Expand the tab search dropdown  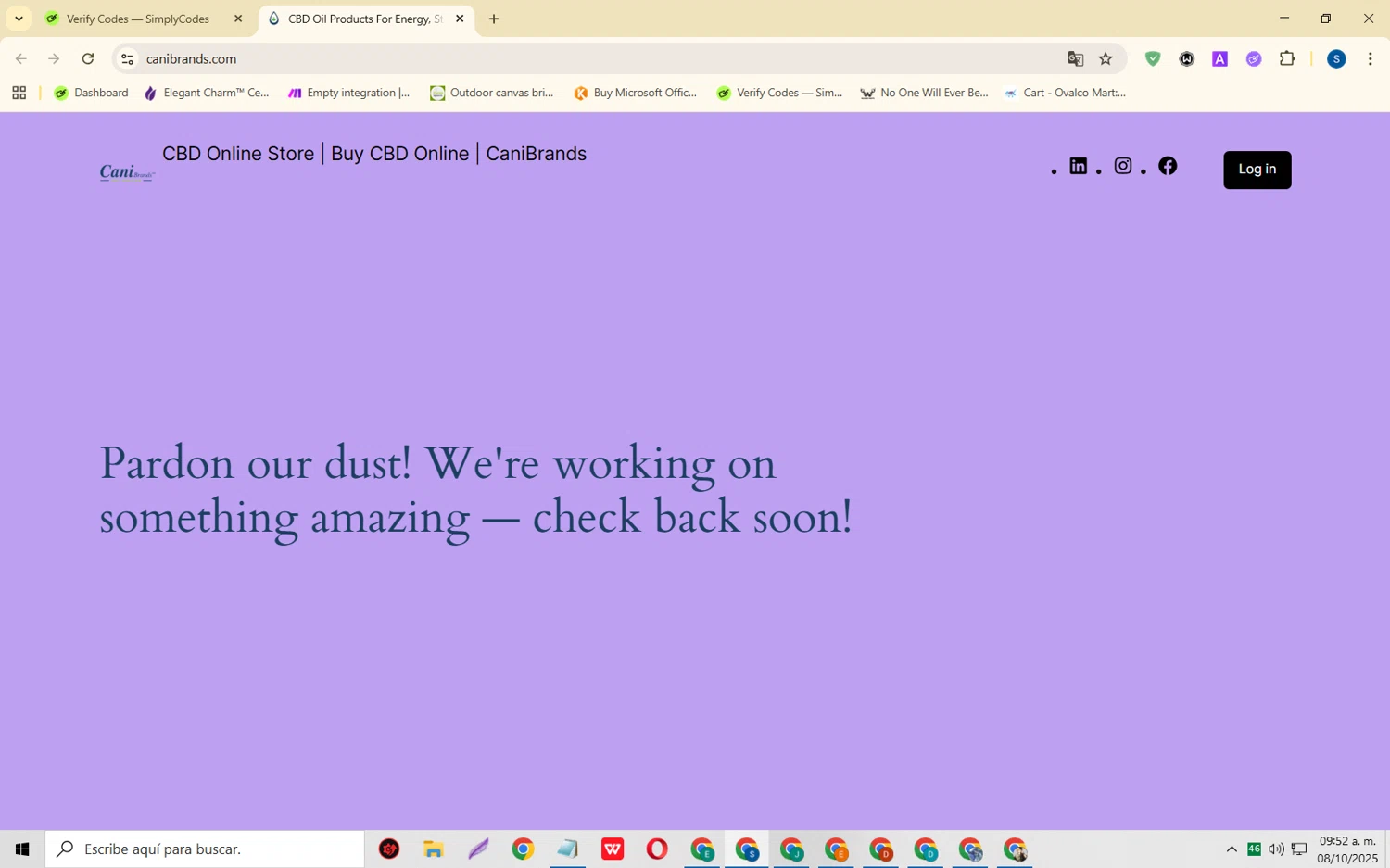(x=19, y=19)
